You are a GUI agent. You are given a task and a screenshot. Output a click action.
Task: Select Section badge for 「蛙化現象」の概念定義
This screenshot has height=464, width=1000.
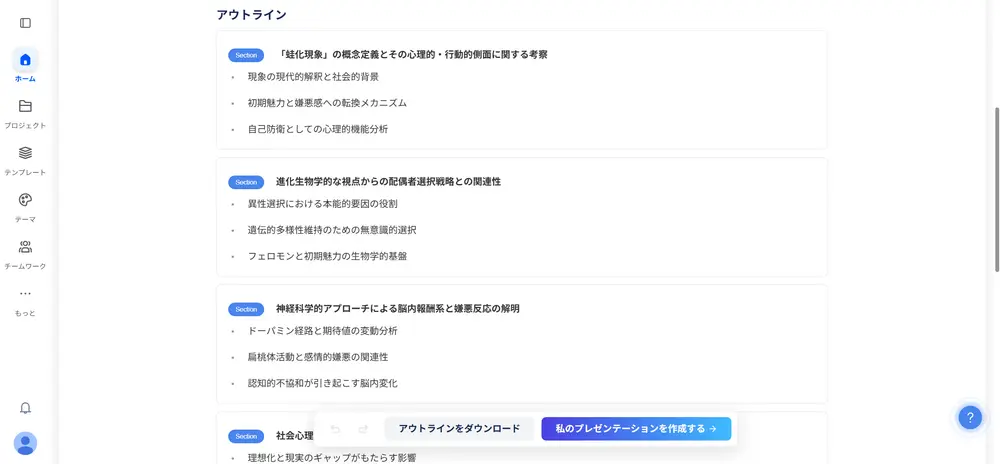click(x=246, y=55)
